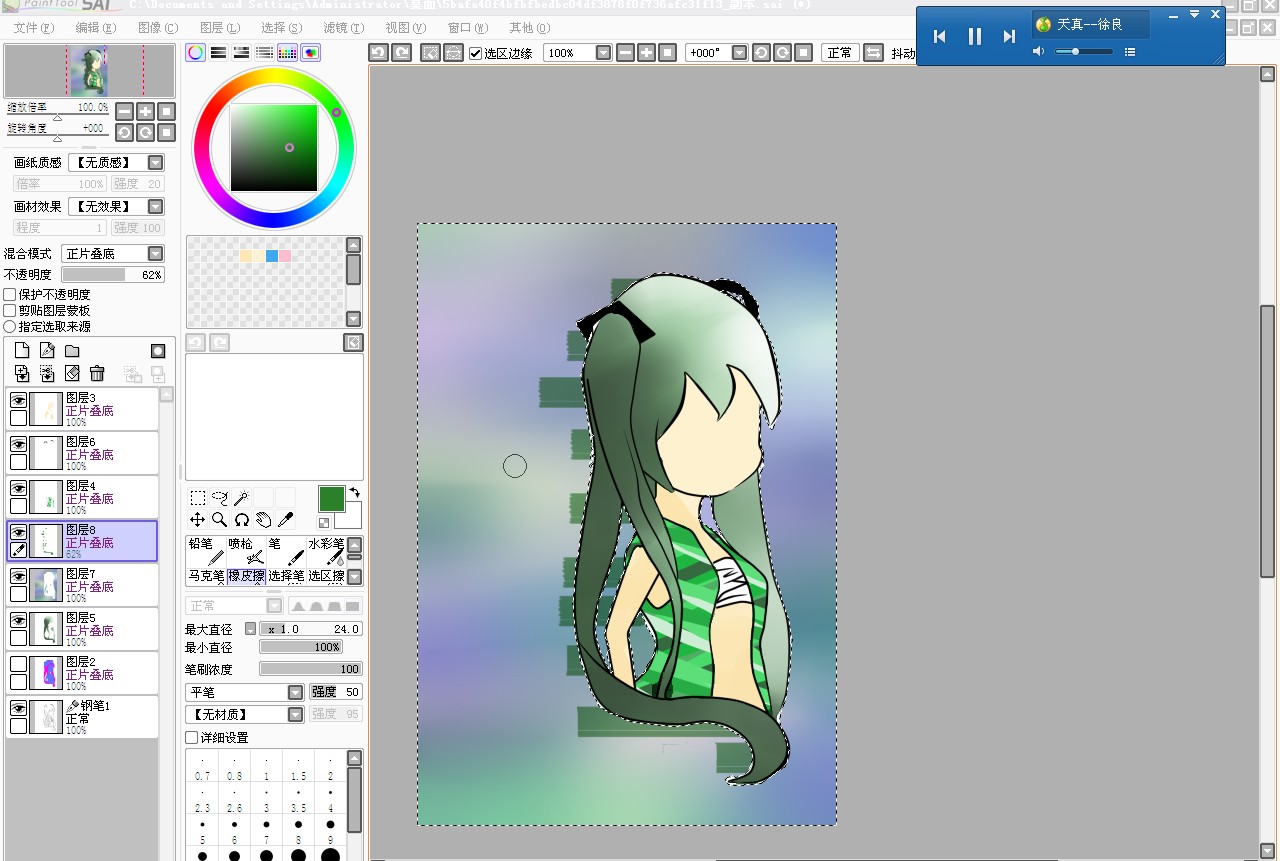Open the 图层 menu

[x=220, y=28]
